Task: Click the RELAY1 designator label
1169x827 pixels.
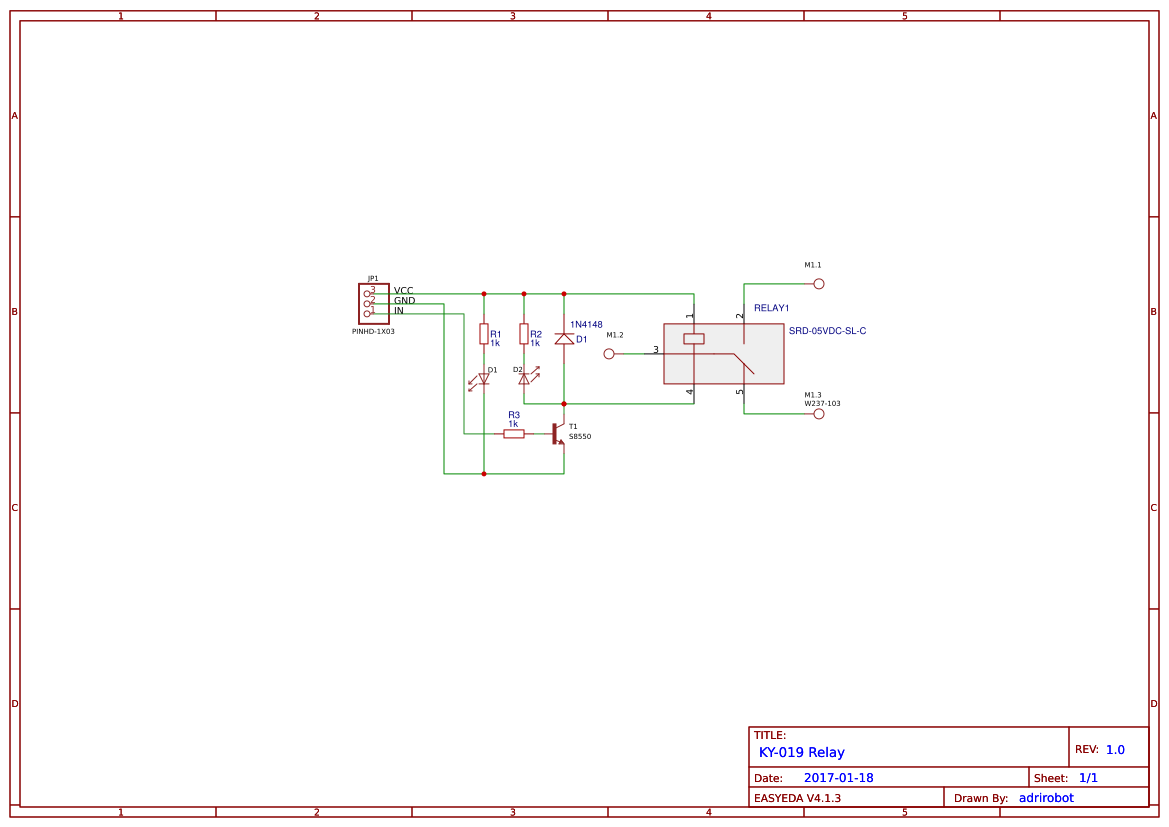Action: [772, 308]
